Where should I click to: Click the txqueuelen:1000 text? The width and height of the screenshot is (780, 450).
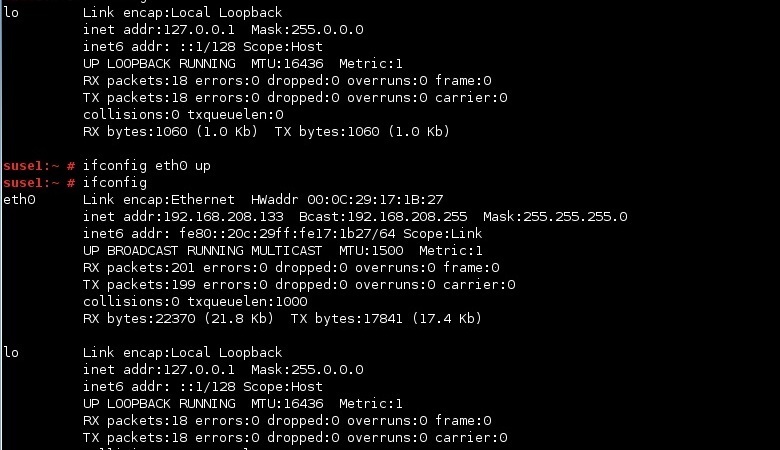tap(247, 301)
